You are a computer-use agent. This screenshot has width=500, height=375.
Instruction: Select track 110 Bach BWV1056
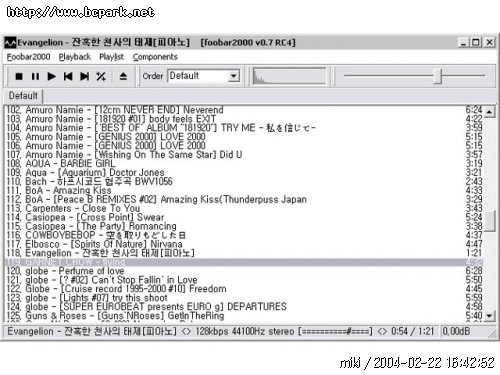(x=244, y=181)
